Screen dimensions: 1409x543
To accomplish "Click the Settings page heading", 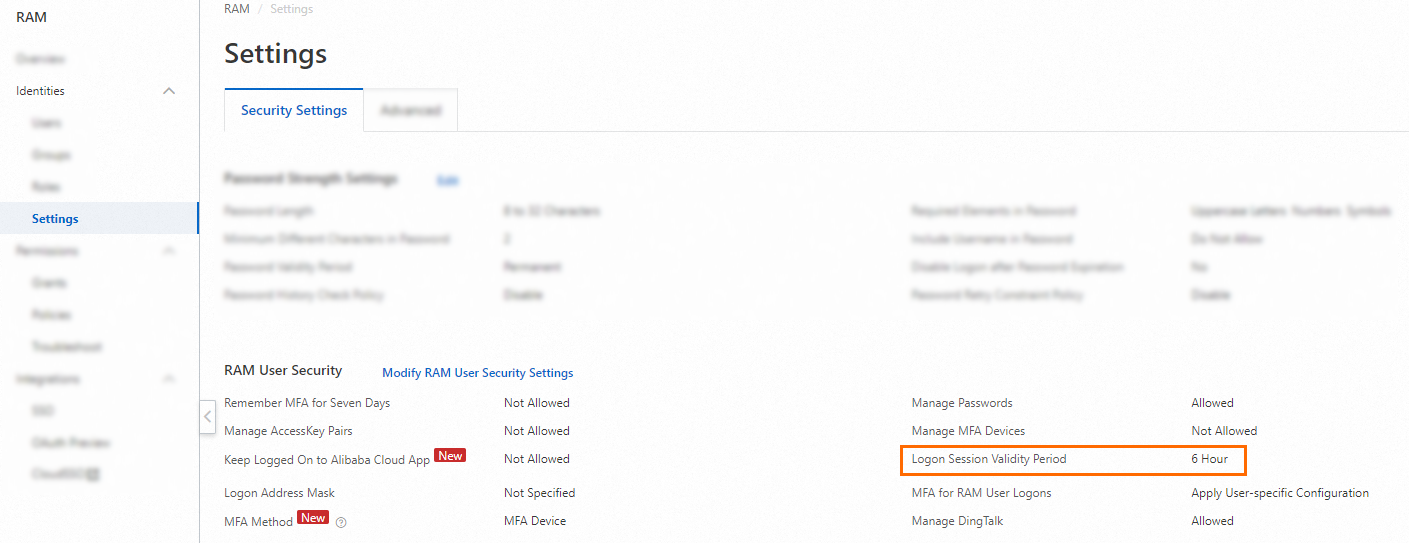I will pyautogui.click(x=275, y=53).
